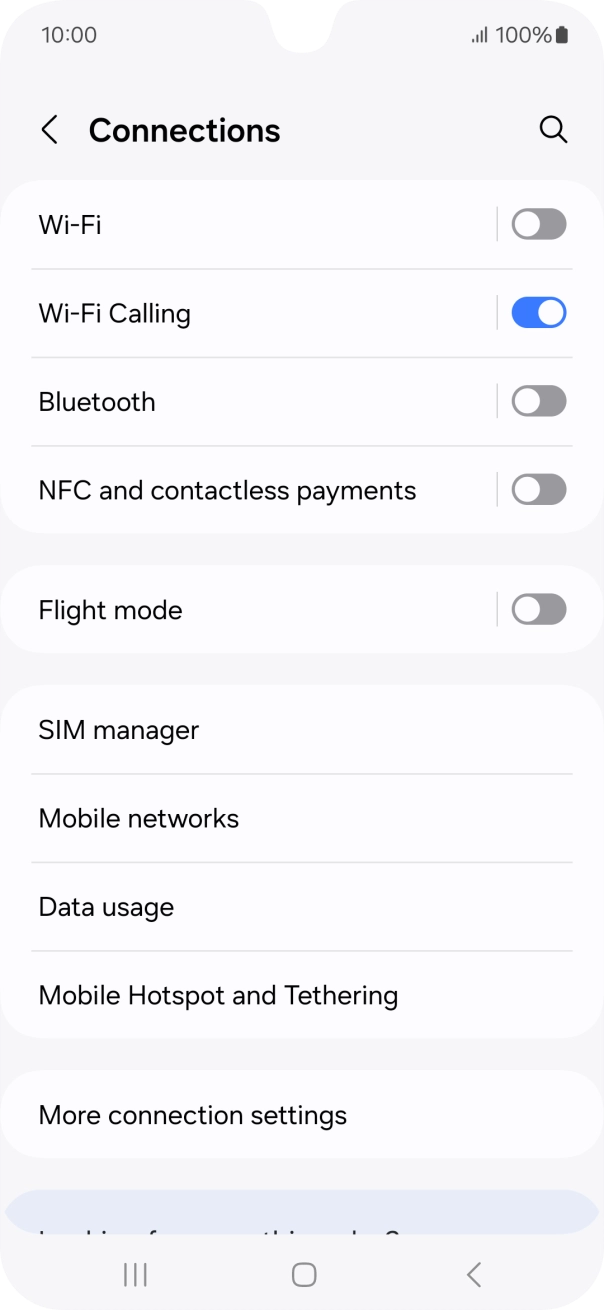Open Mobile Hotspot and Tethering
Image resolution: width=604 pixels, height=1310 pixels.
coord(218,995)
